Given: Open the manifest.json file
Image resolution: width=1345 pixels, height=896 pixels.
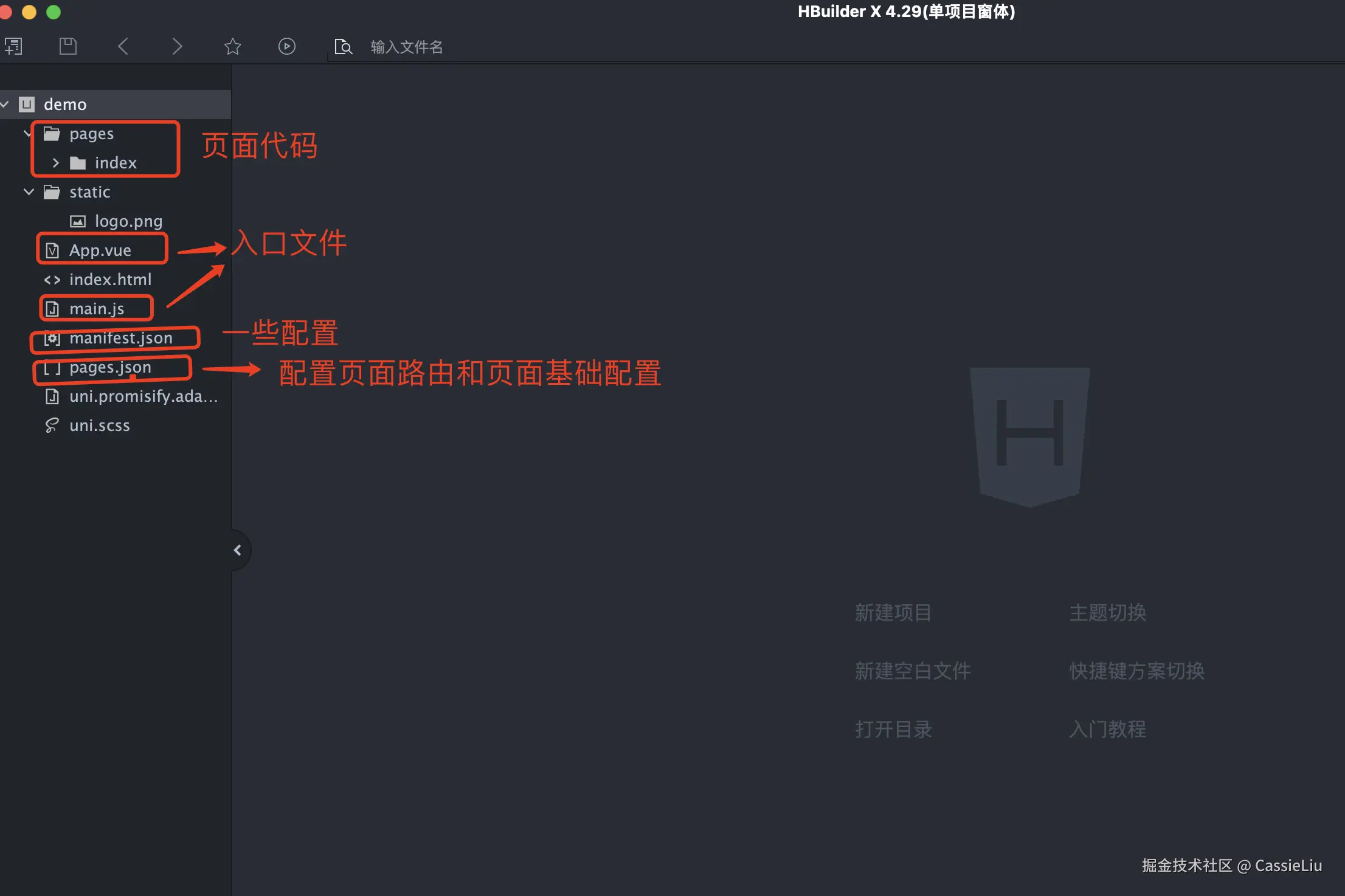Looking at the screenshot, I should [x=120, y=338].
